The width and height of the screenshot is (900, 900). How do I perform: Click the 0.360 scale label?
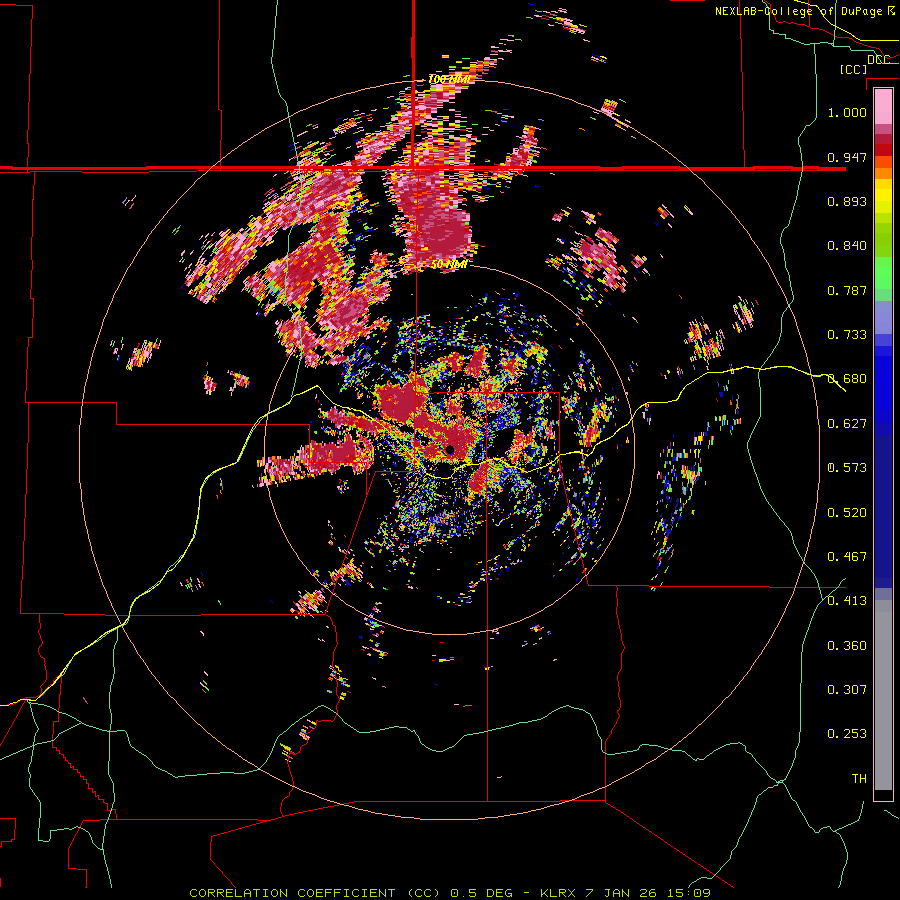coord(847,646)
